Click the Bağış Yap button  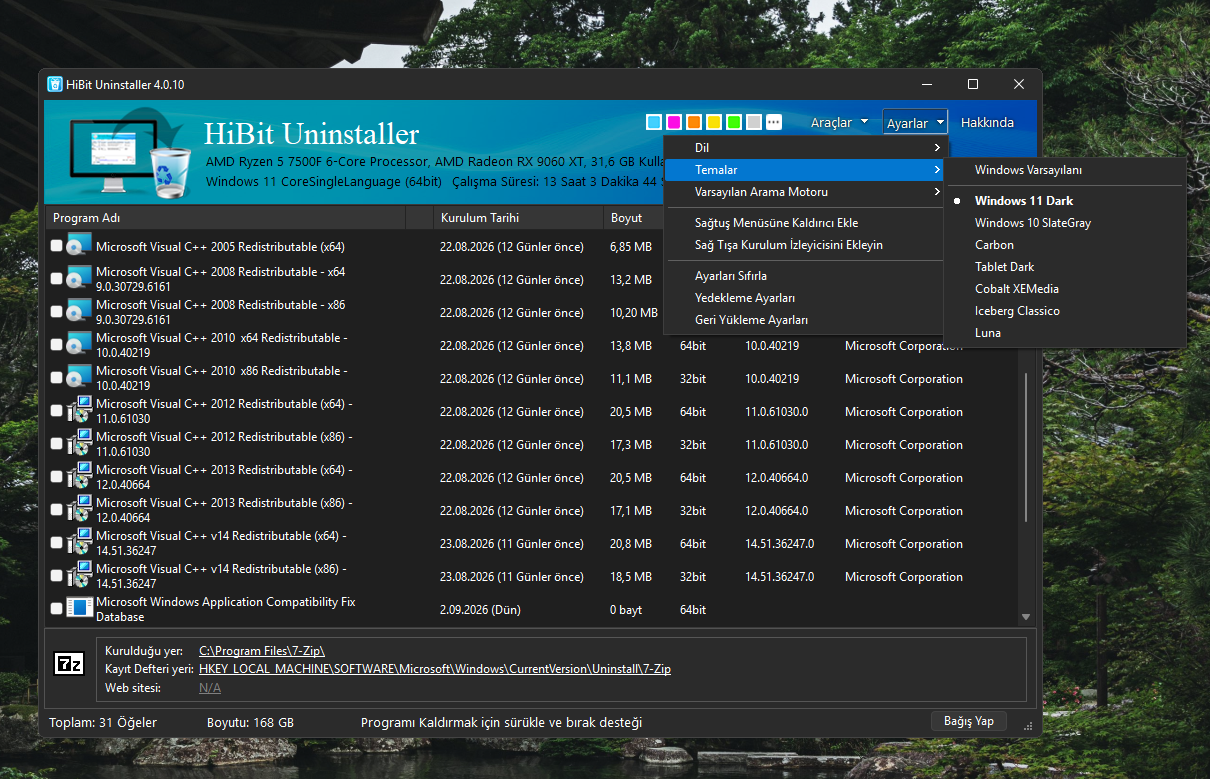pyautogui.click(x=969, y=721)
